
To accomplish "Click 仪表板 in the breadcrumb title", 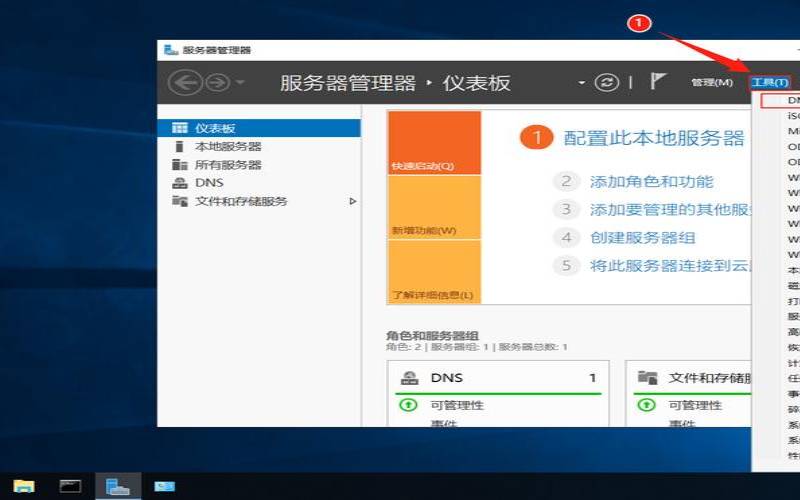I will (476, 83).
